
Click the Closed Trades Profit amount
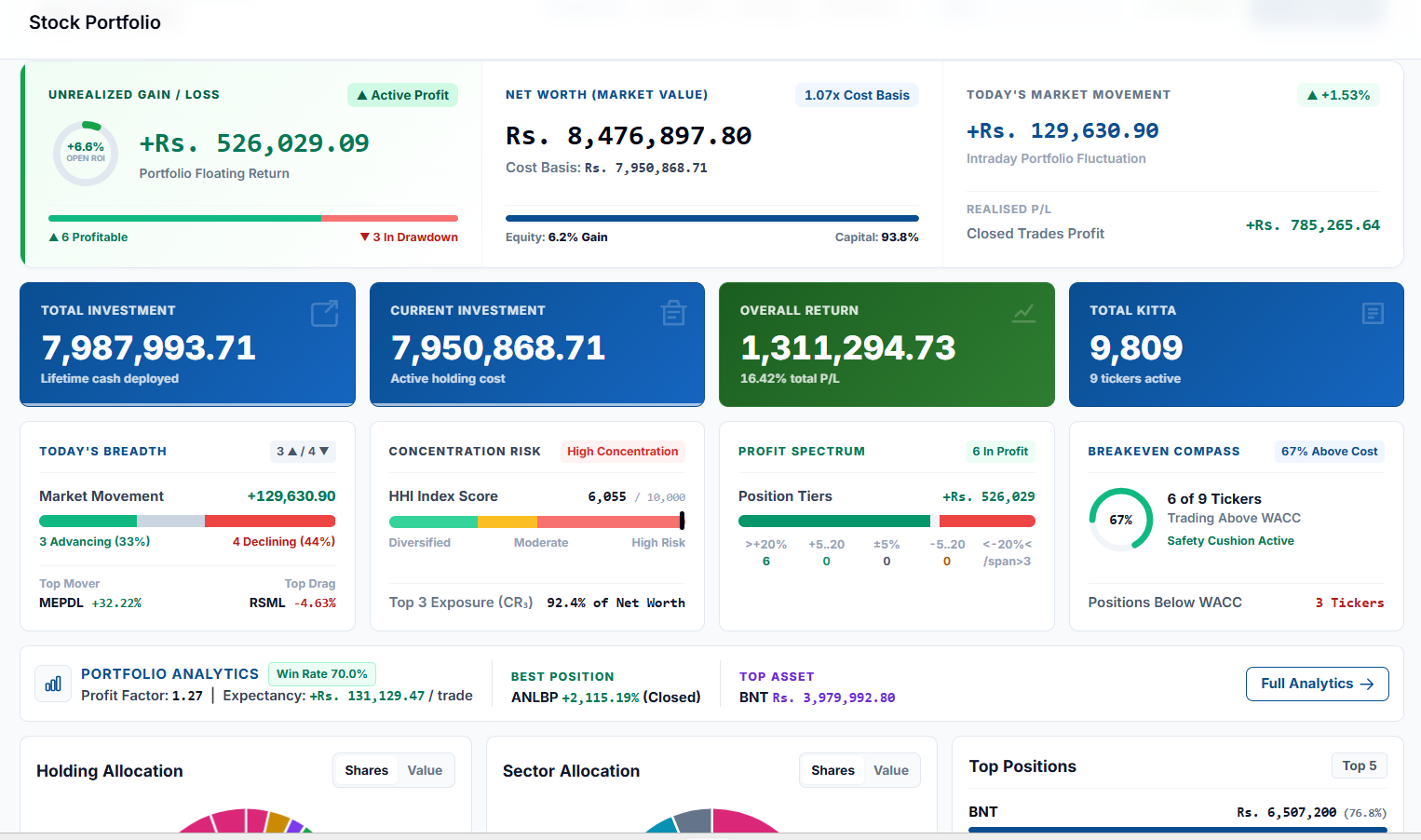coord(1313,225)
